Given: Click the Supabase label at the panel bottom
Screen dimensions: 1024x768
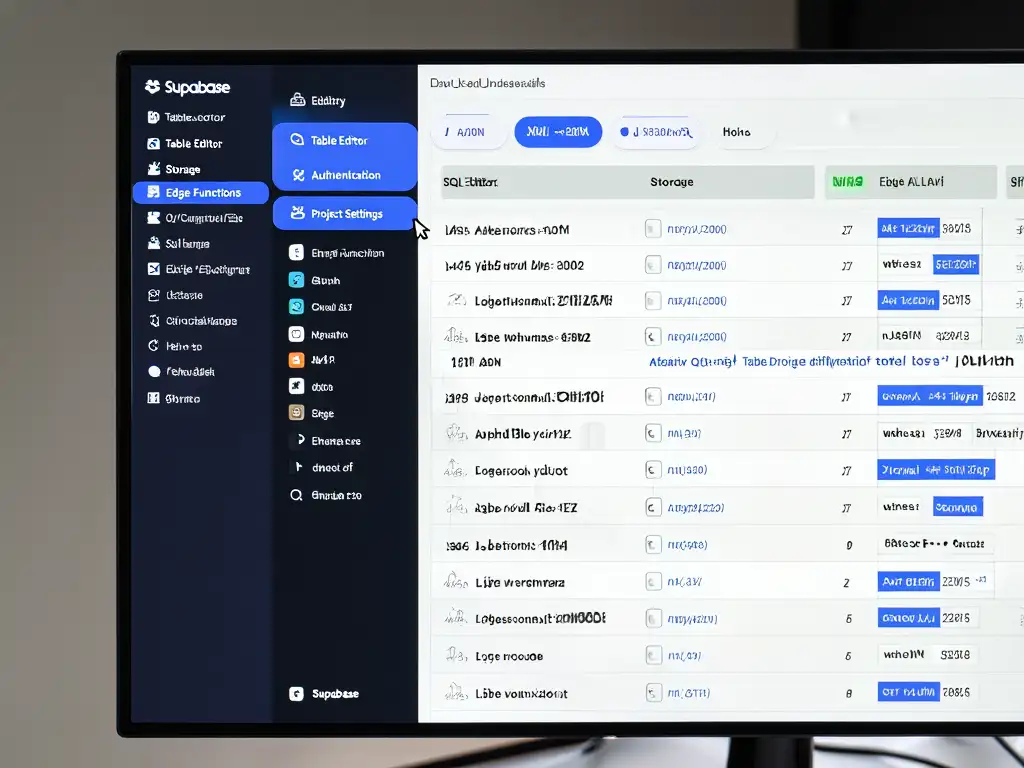Looking at the screenshot, I should click(x=335, y=694).
